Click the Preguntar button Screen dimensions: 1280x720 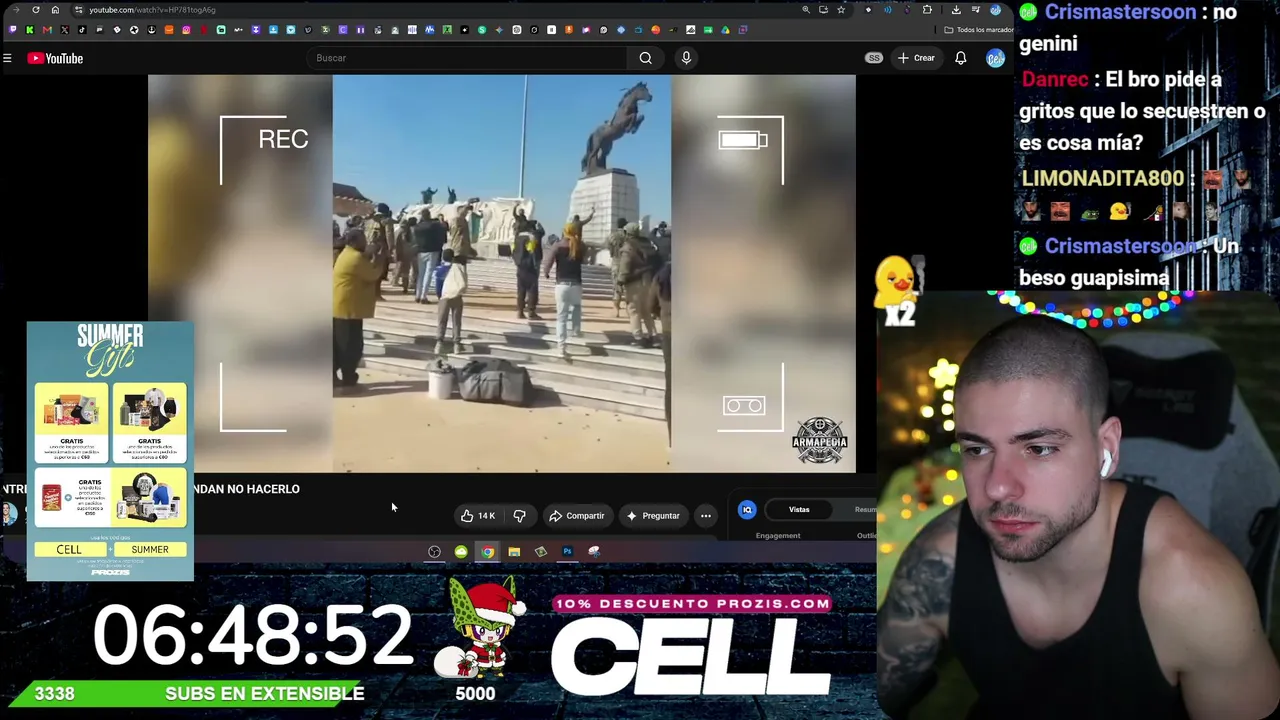(653, 516)
